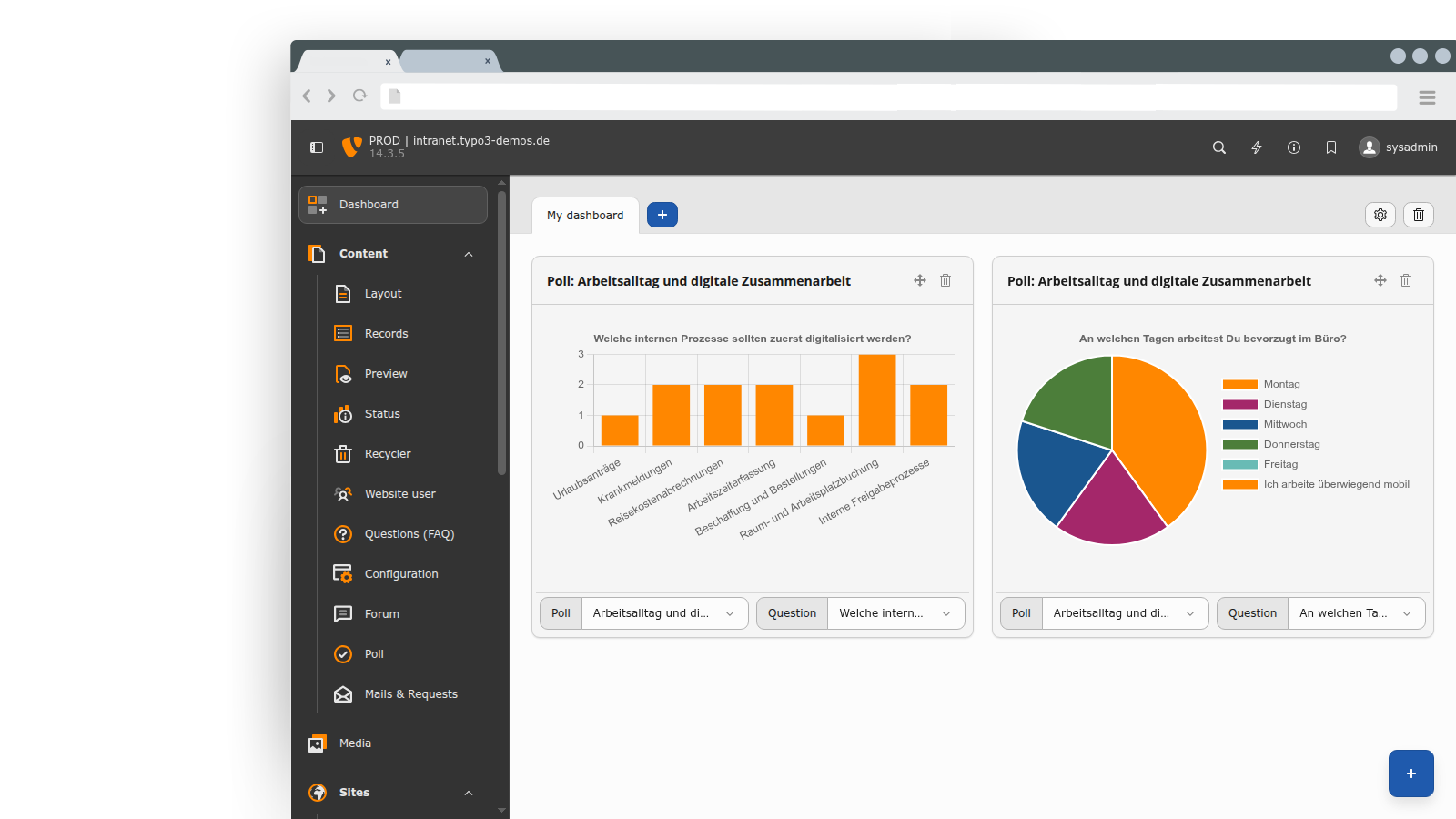This screenshot has width=1456, height=819.
Task: Click the Records module icon
Action: click(x=343, y=334)
